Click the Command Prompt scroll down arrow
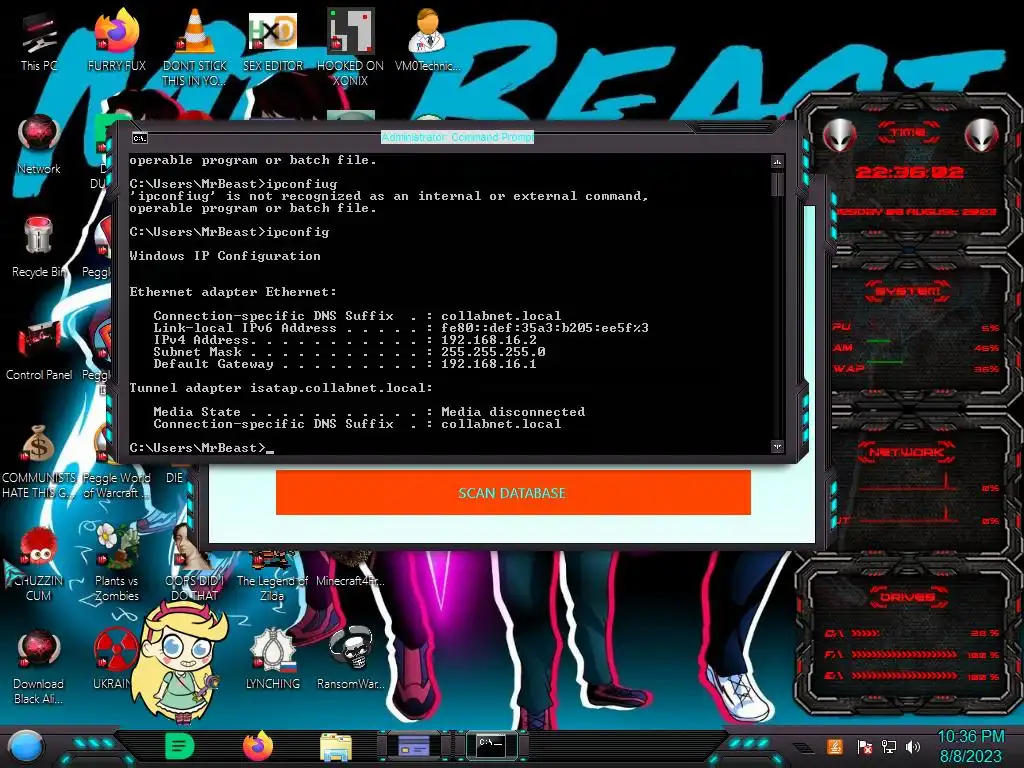Viewport: 1024px width, 768px height. tap(777, 447)
